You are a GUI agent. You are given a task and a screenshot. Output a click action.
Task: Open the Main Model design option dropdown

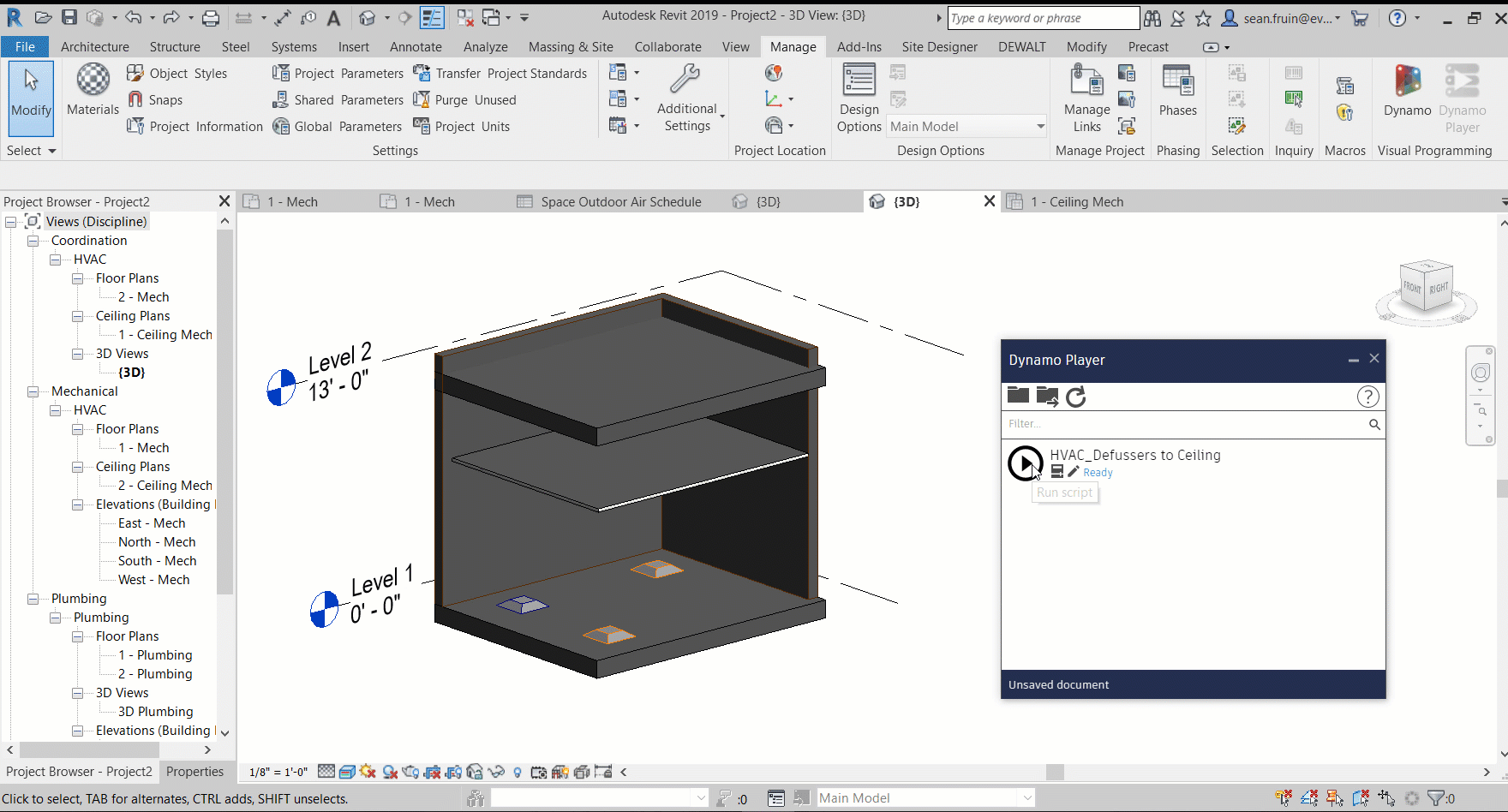tap(966, 126)
